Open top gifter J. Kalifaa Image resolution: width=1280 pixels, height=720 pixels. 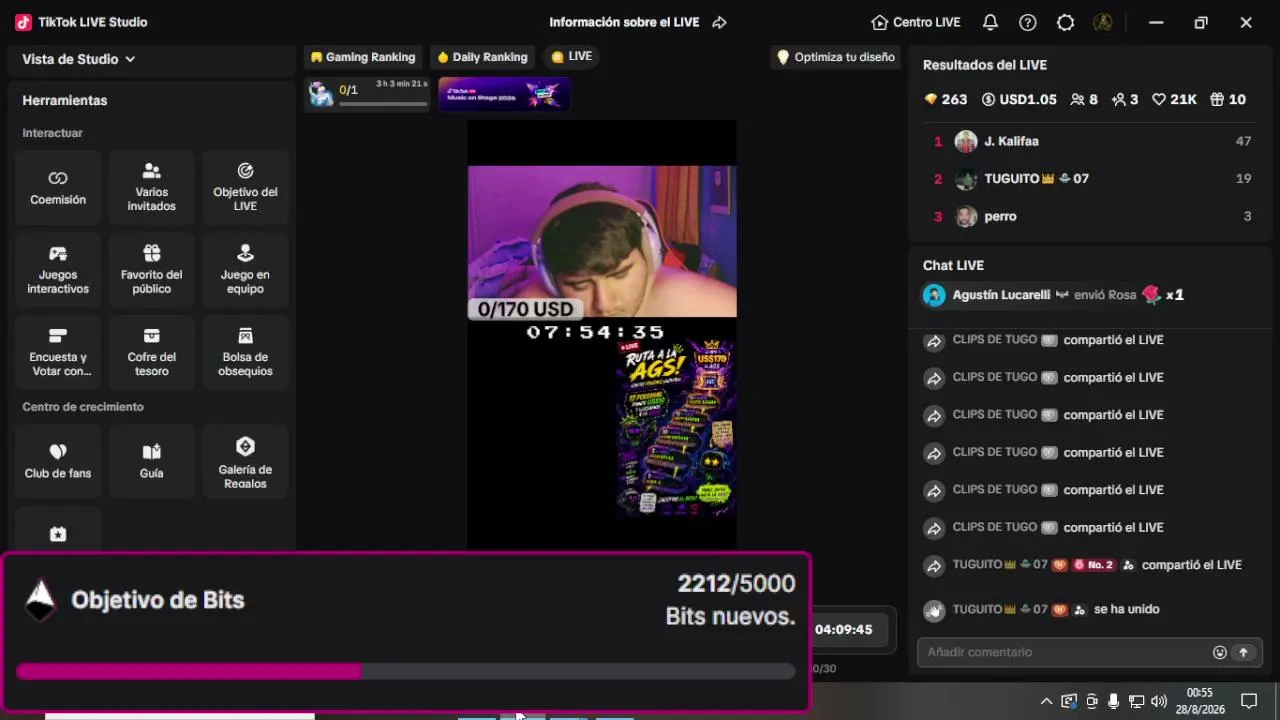point(1091,141)
